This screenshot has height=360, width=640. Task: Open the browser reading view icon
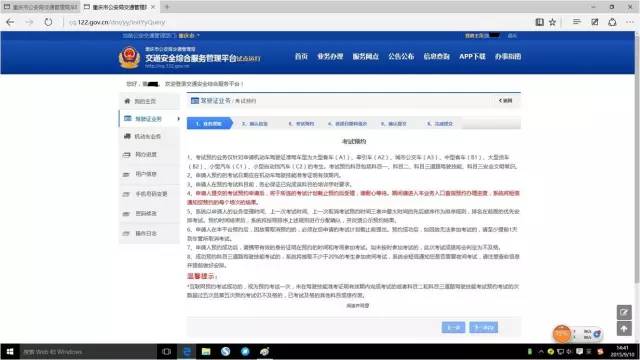click(x=540, y=22)
